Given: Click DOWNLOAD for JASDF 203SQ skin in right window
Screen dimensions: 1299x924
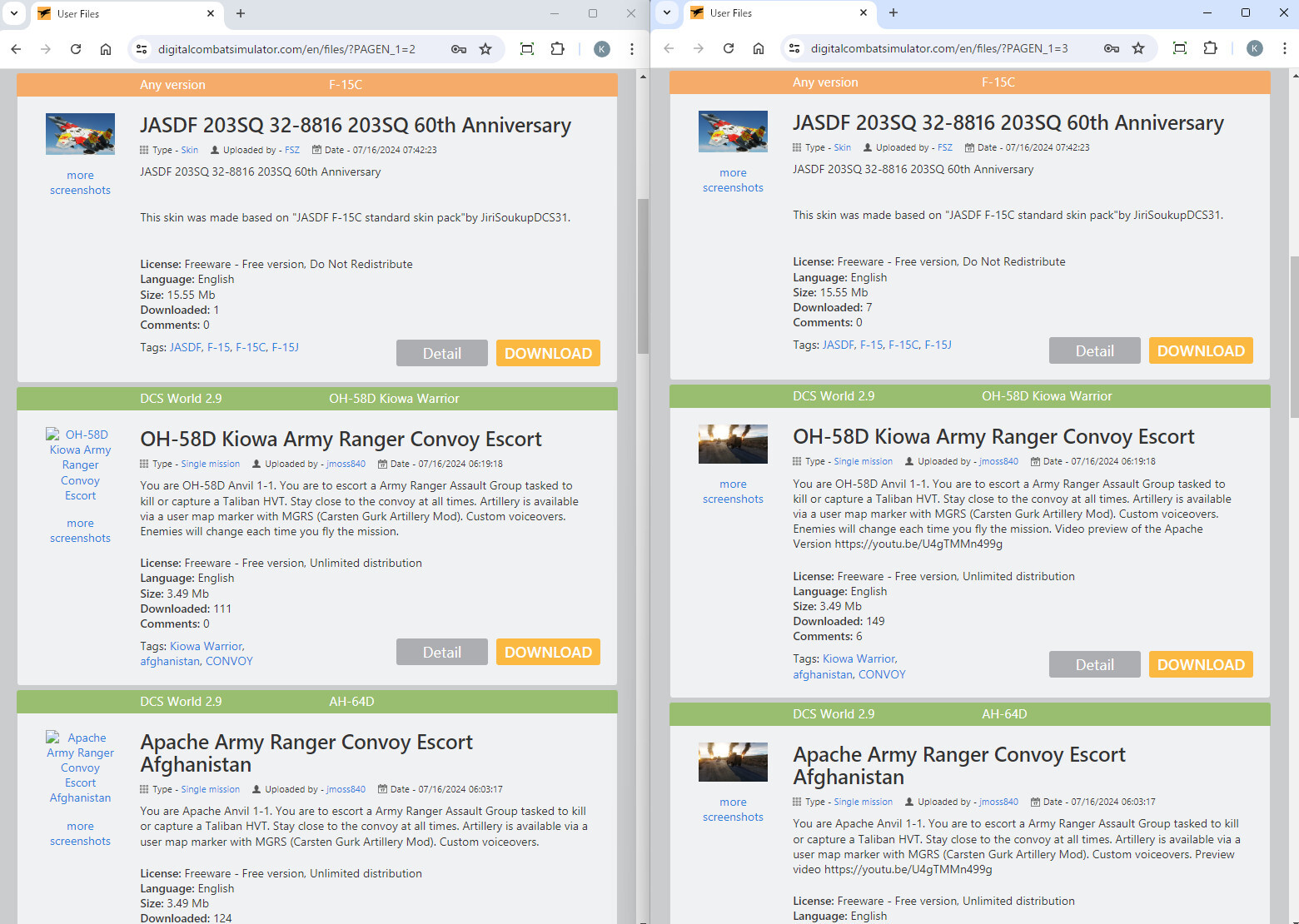Looking at the screenshot, I should tap(1201, 350).
